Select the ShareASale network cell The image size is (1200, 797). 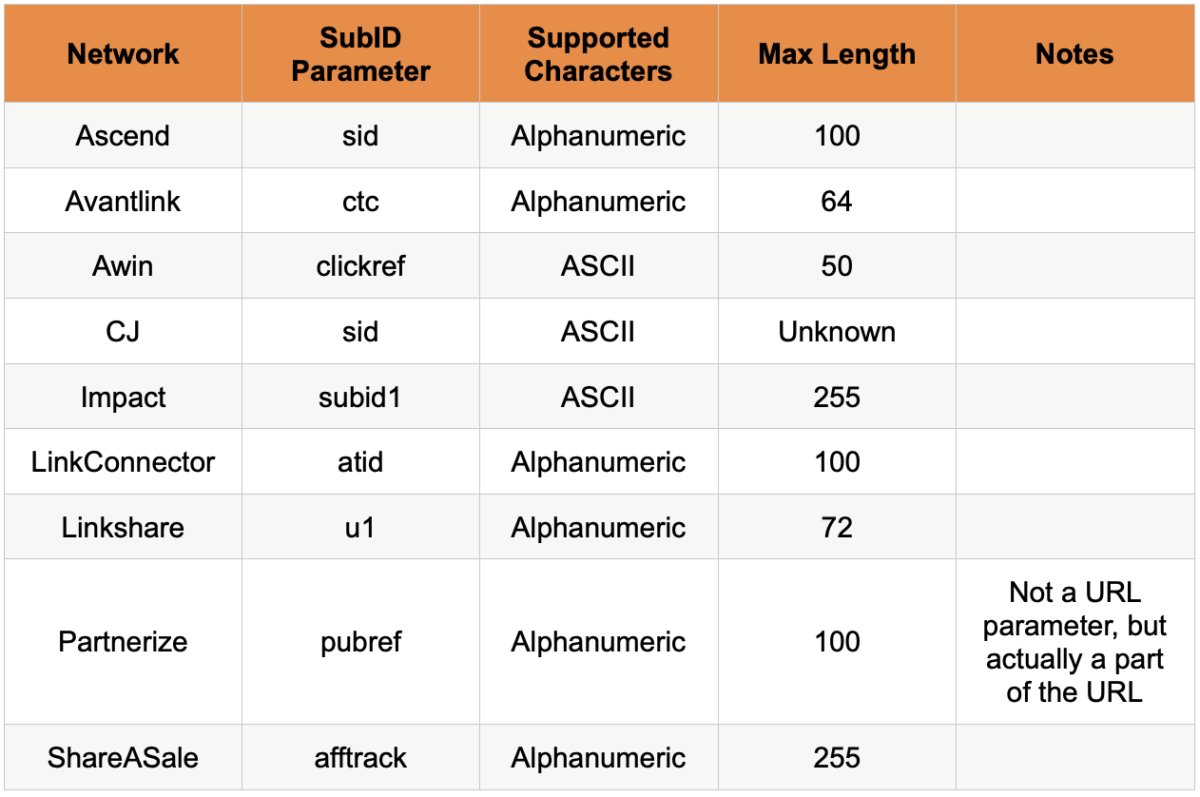tap(122, 757)
